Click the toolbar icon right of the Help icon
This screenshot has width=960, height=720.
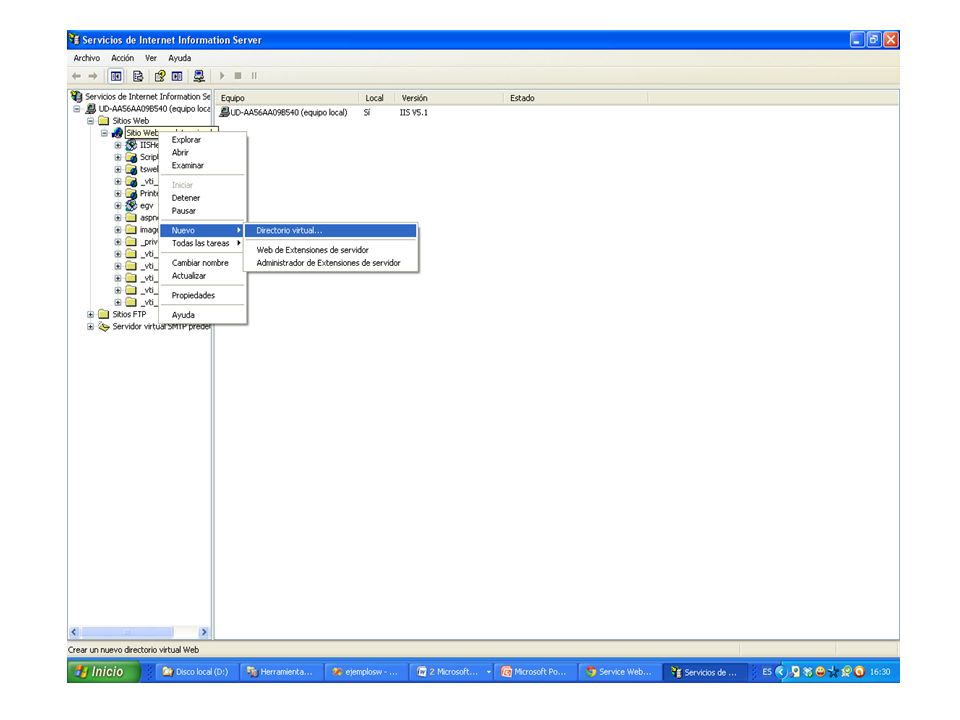pos(177,76)
